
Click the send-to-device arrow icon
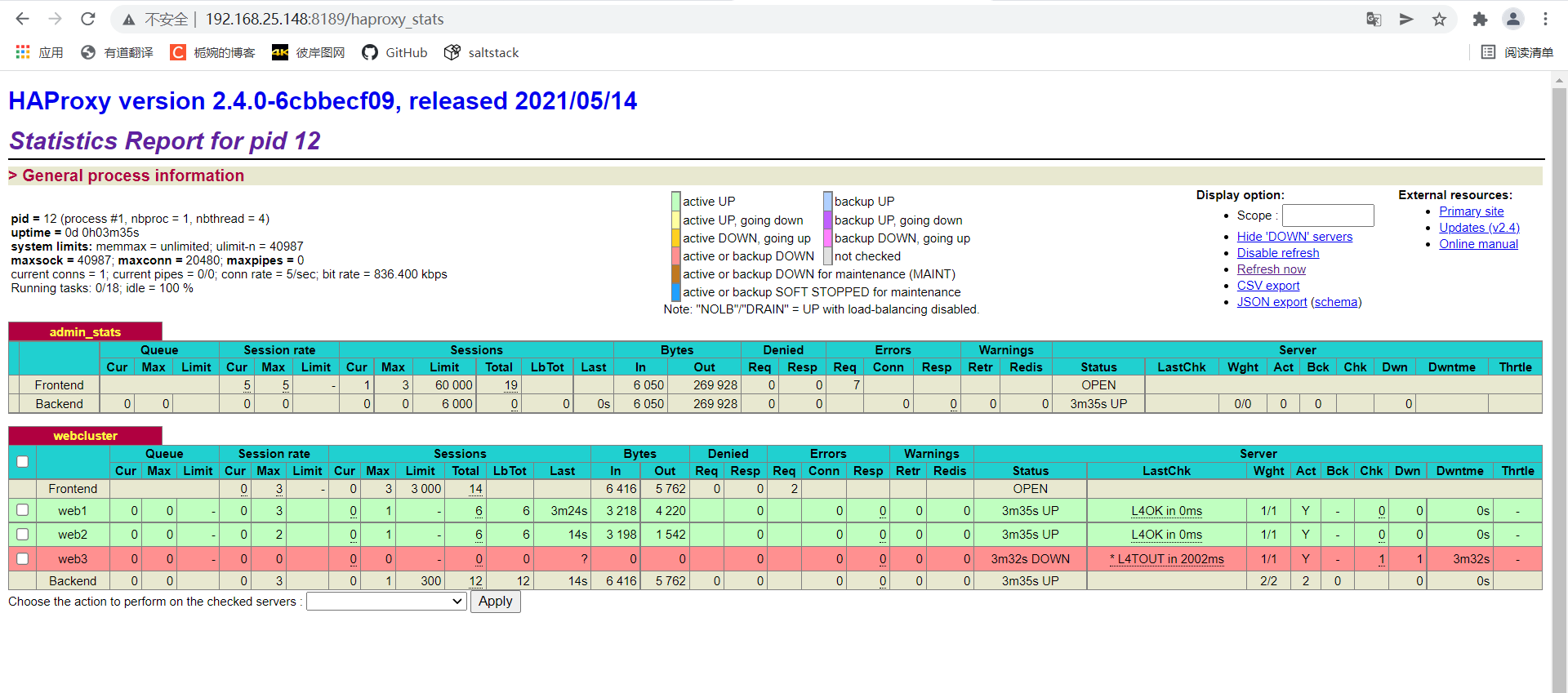[x=1406, y=20]
